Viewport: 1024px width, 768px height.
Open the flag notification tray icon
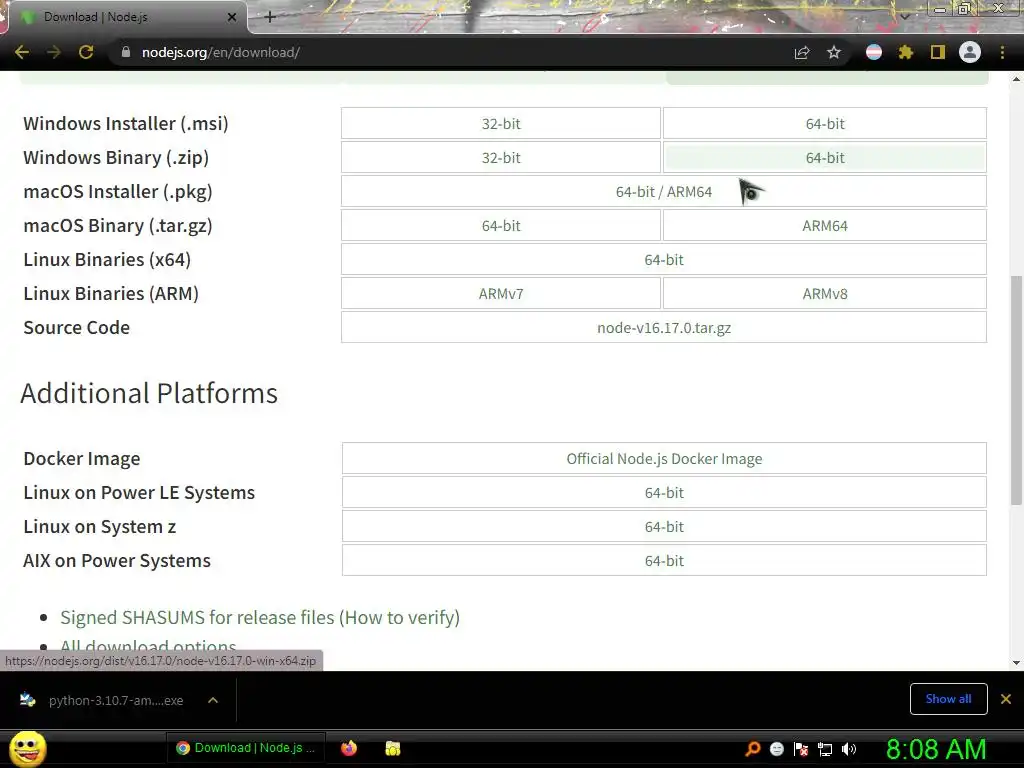click(x=801, y=749)
